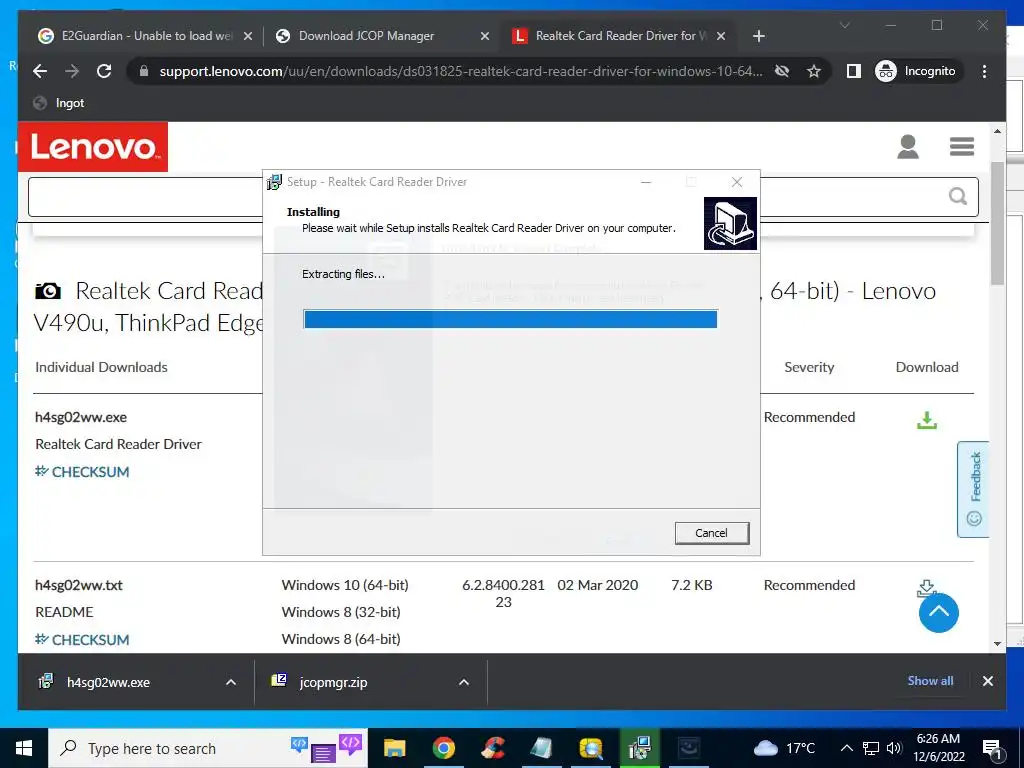This screenshot has height=768, width=1024.
Task: Open the 17°C weather widget
Action: [x=786, y=748]
